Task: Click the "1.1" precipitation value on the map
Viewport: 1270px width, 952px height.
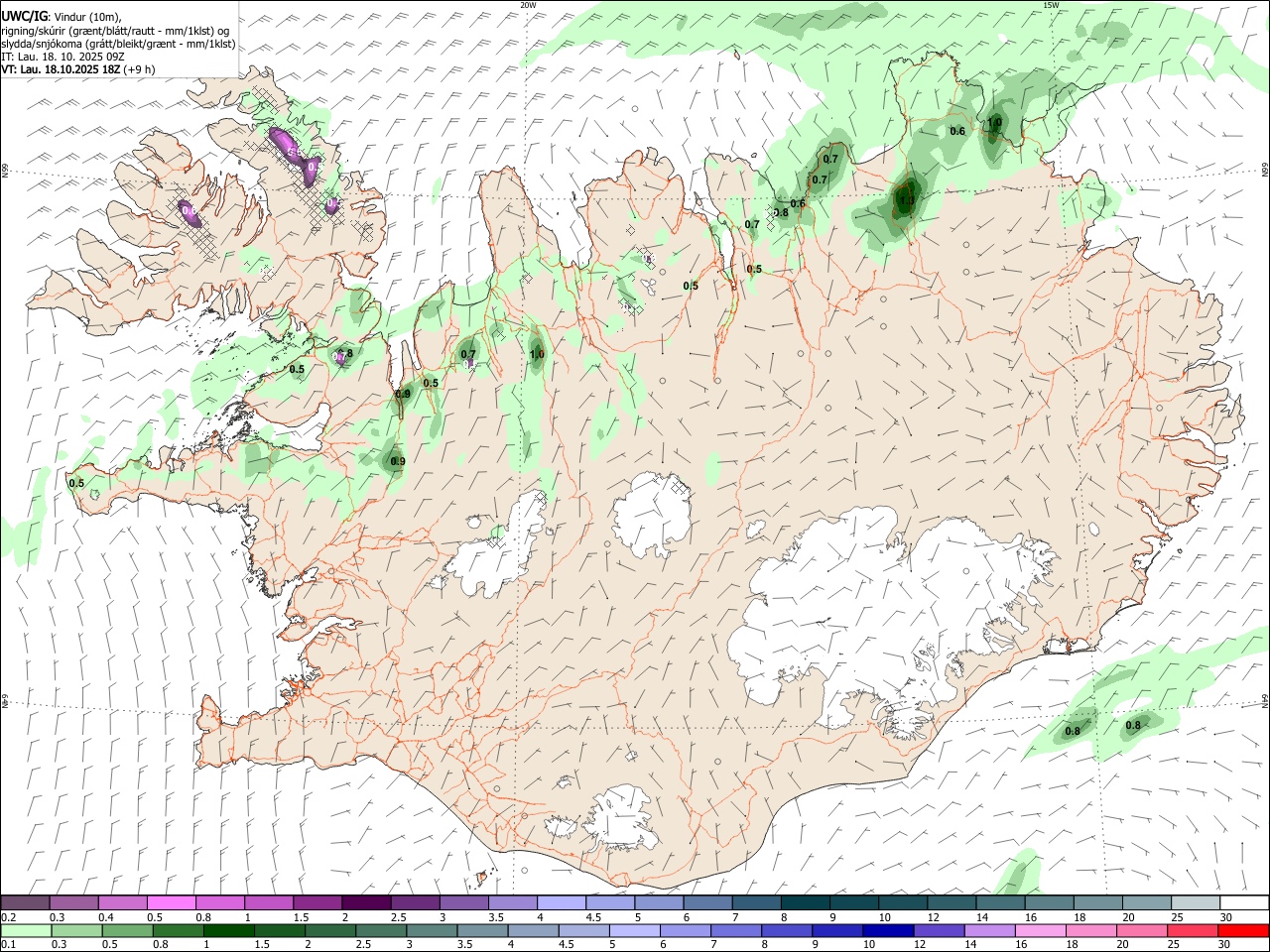Action: (x=906, y=200)
